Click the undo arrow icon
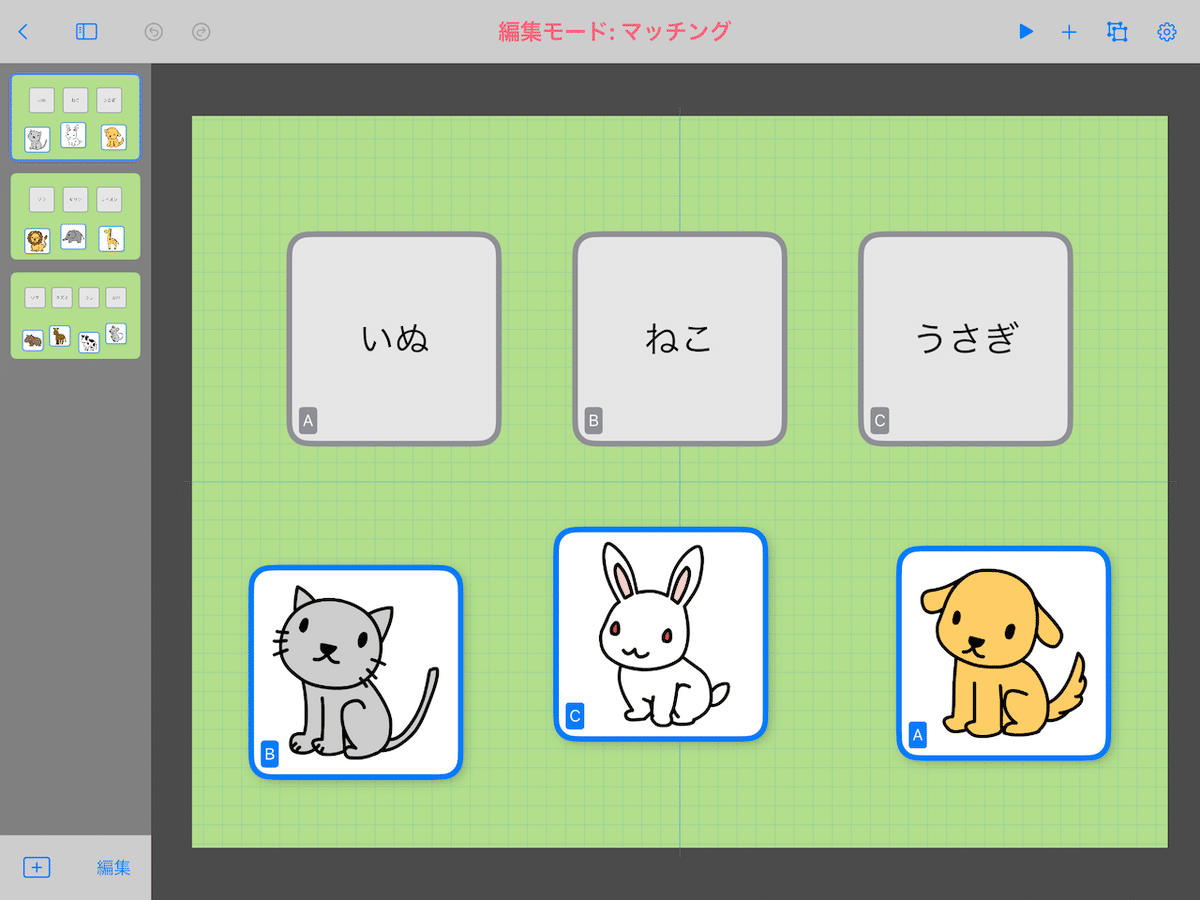The width and height of the screenshot is (1200, 900). 153,32
